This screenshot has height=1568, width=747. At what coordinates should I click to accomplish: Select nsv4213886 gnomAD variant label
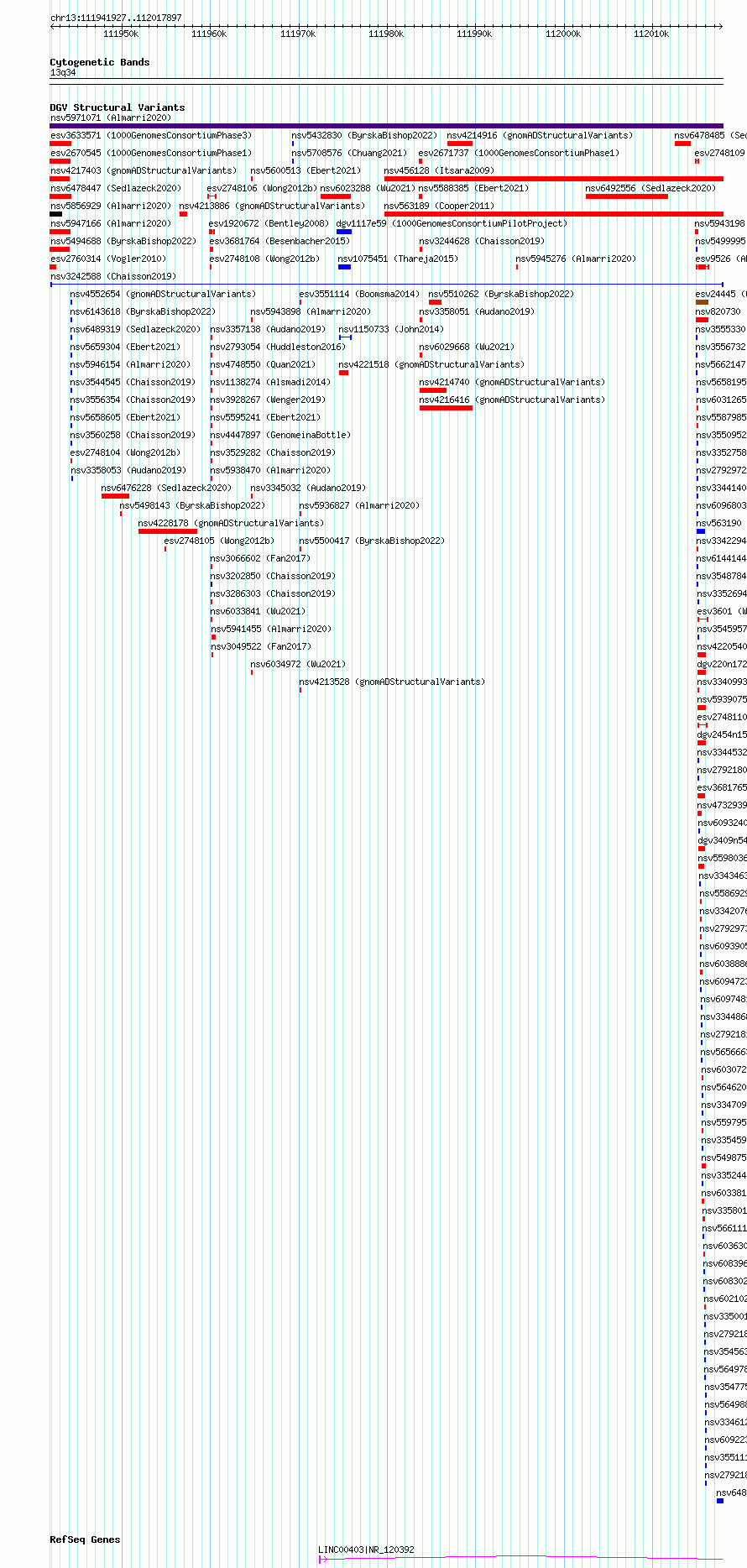(273, 206)
